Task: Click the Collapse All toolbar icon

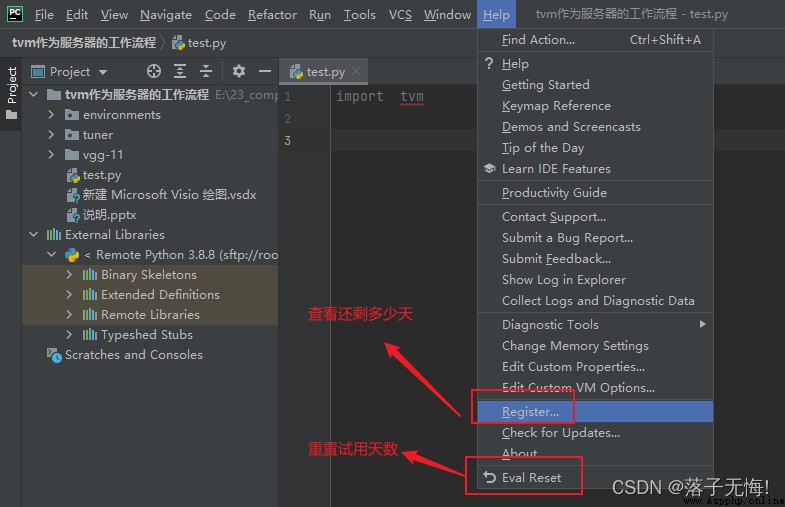Action: (206, 72)
